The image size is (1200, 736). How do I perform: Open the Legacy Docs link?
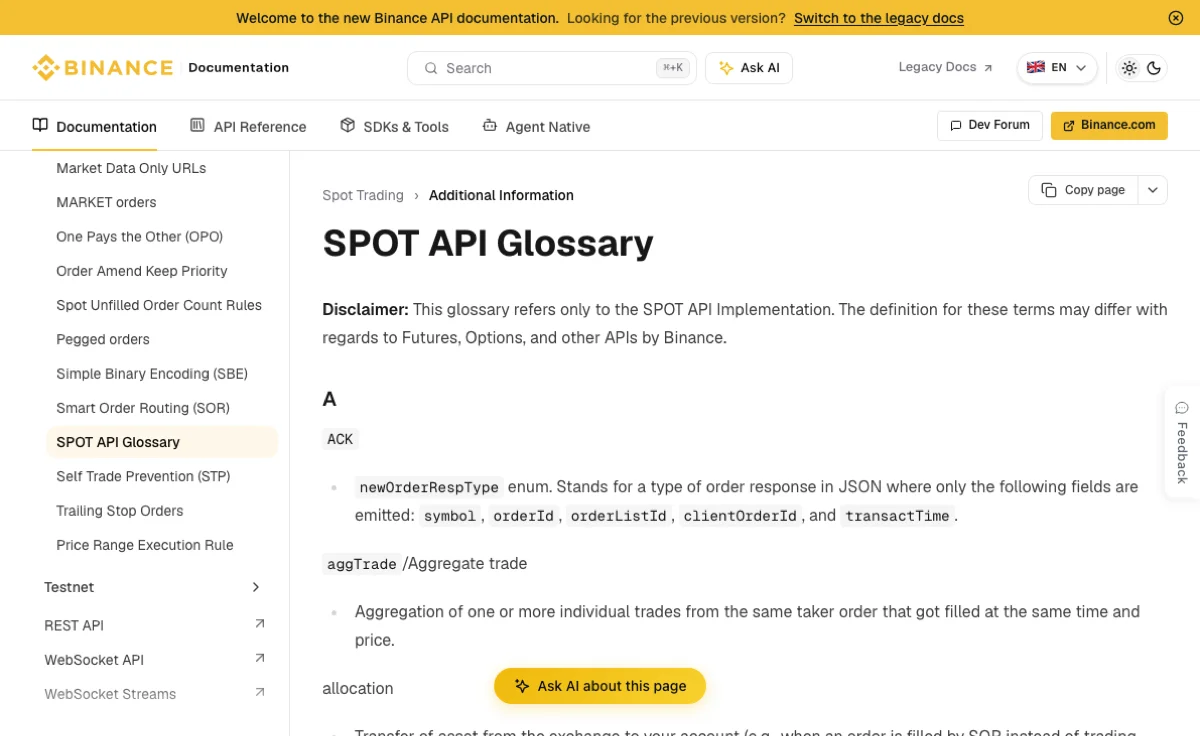pyautogui.click(x=945, y=67)
